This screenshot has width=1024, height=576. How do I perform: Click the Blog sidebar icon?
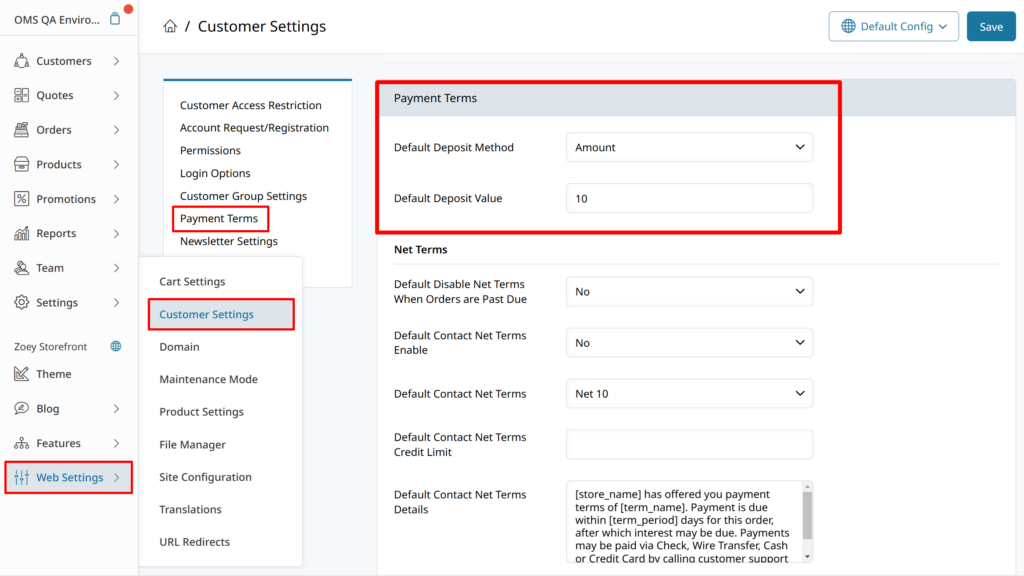pos(22,408)
